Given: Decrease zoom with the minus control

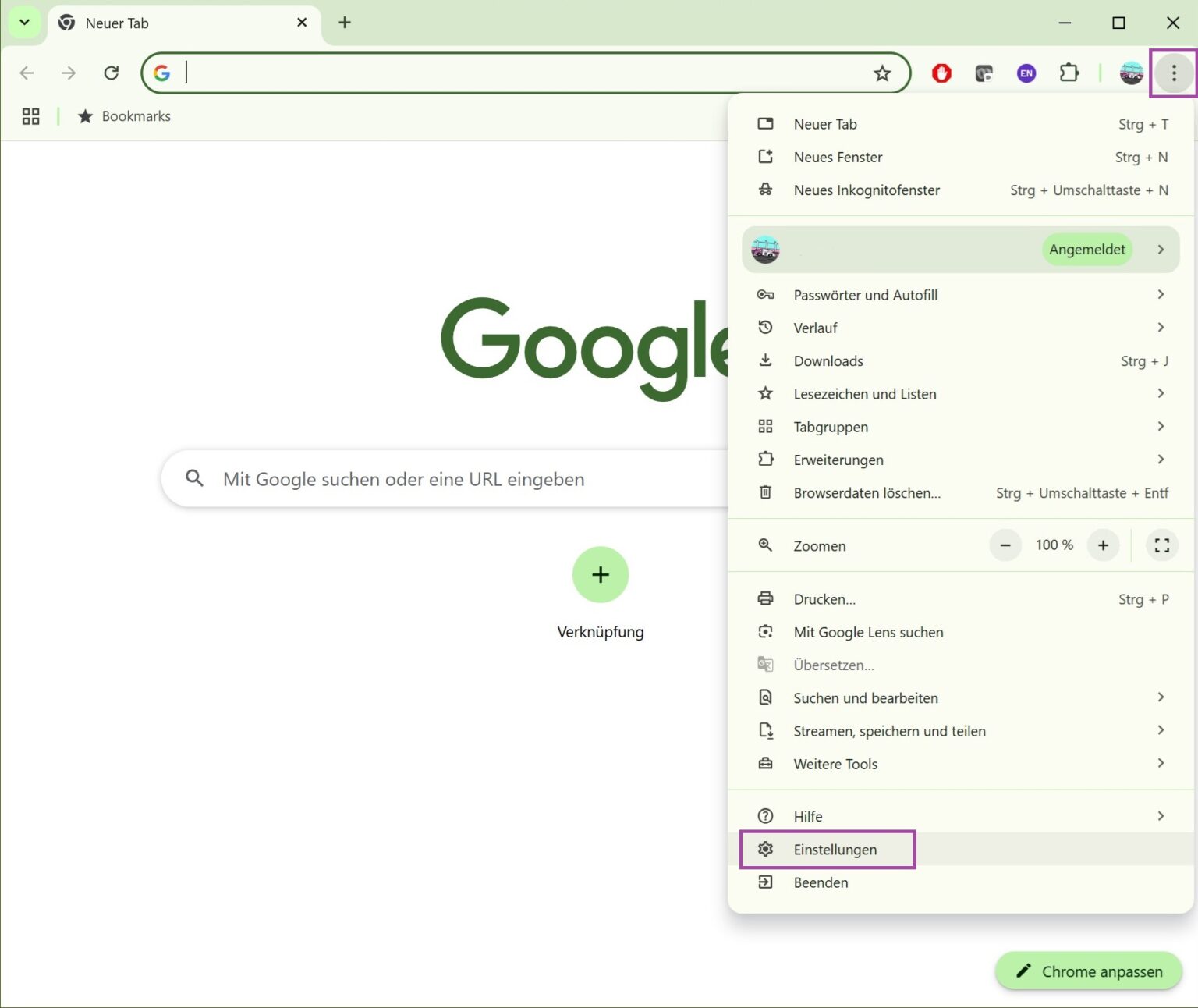Looking at the screenshot, I should coord(1005,545).
